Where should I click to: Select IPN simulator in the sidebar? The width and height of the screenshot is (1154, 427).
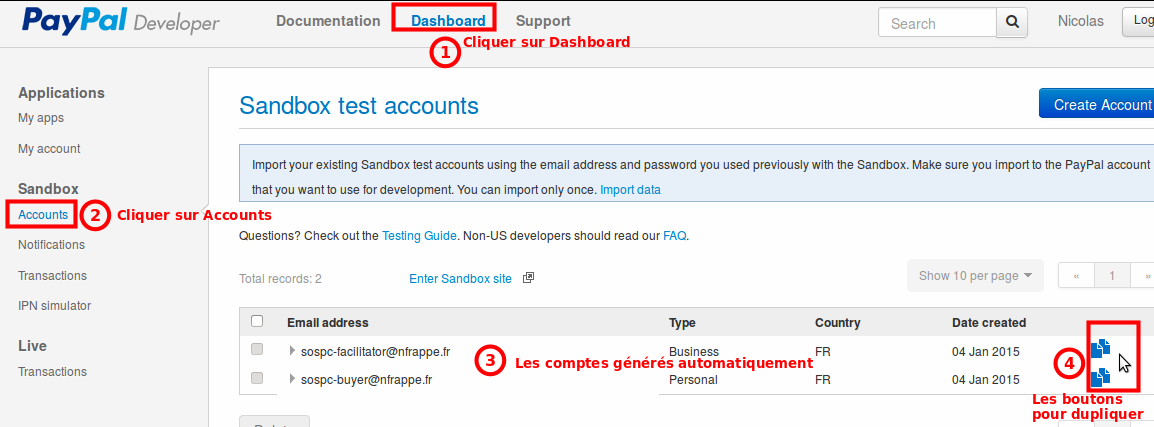click(x=54, y=306)
